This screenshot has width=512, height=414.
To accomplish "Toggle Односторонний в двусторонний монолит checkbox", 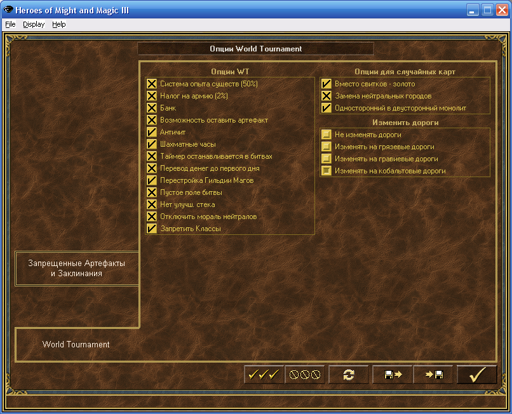I will pyautogui.click(x=326, y=108).
